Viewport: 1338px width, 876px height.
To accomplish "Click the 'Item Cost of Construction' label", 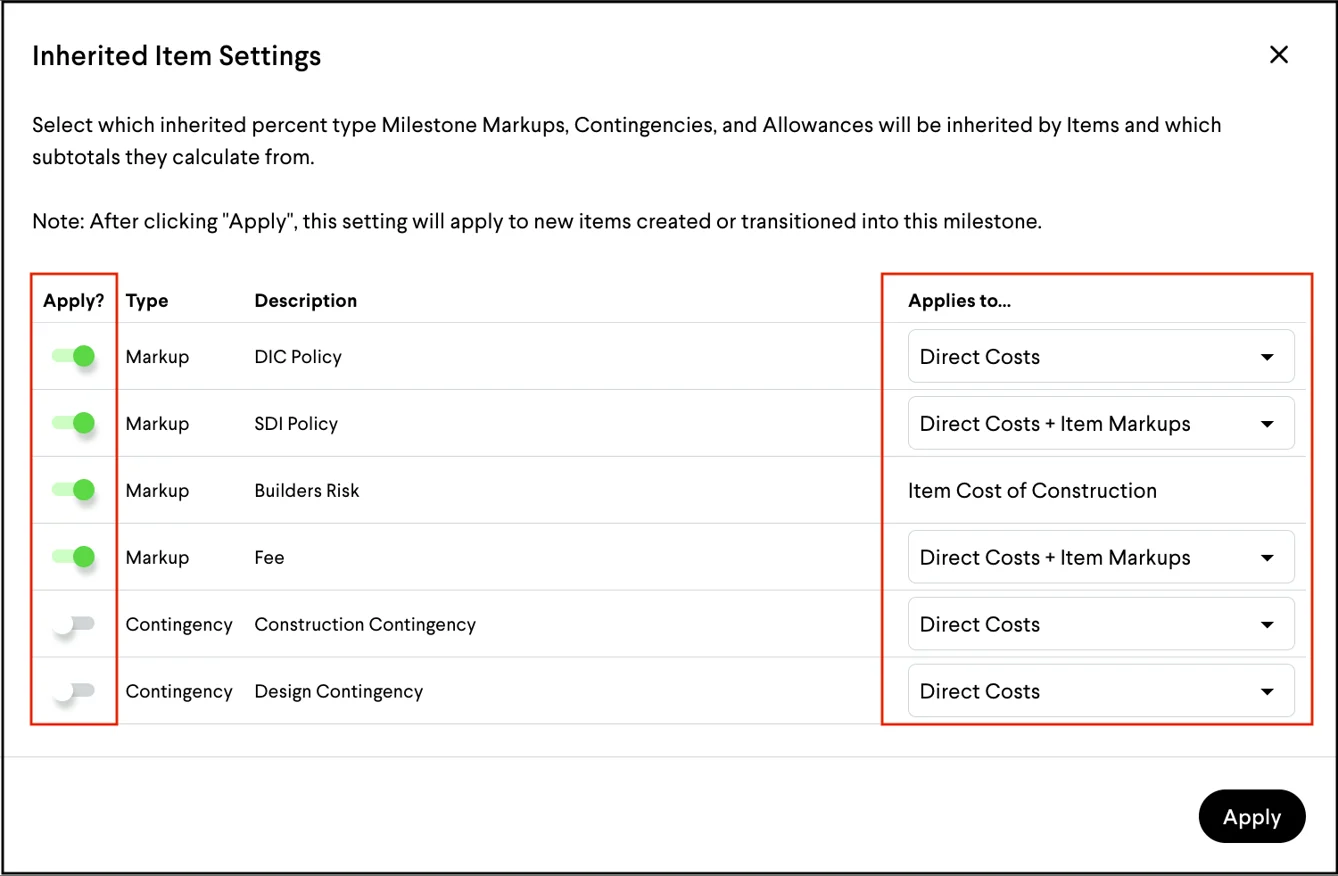I will tap(1032, 490).
